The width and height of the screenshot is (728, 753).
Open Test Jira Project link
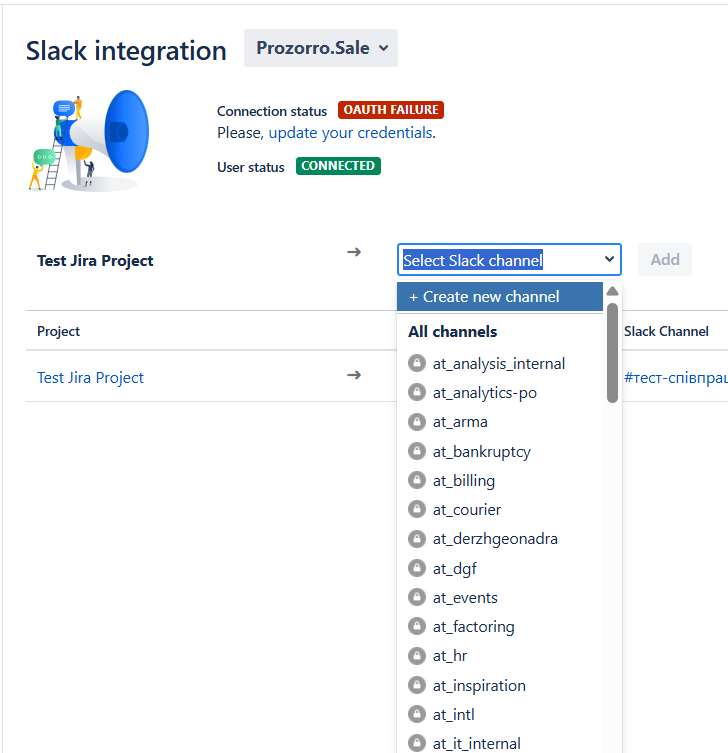click(x=90, y=378)
